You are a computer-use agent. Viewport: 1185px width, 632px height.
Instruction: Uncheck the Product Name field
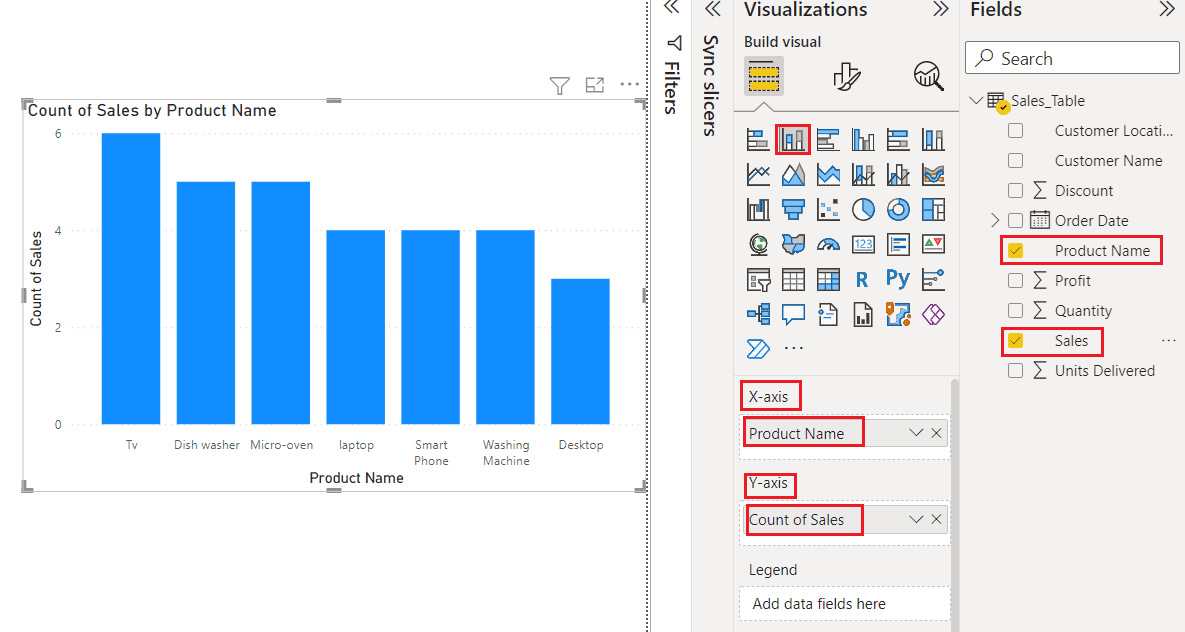(x=1016, y=250)
